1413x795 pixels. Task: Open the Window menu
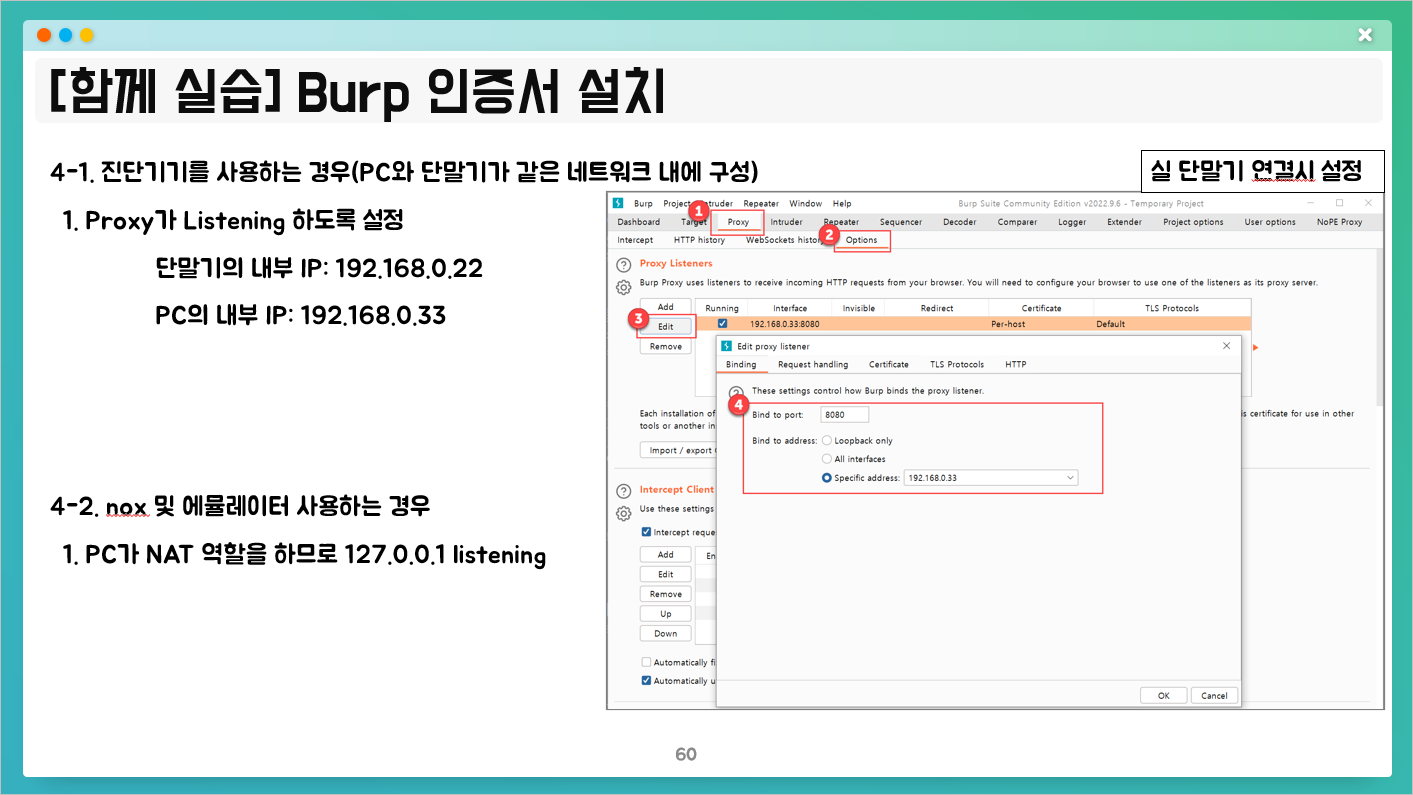[806, 203]
